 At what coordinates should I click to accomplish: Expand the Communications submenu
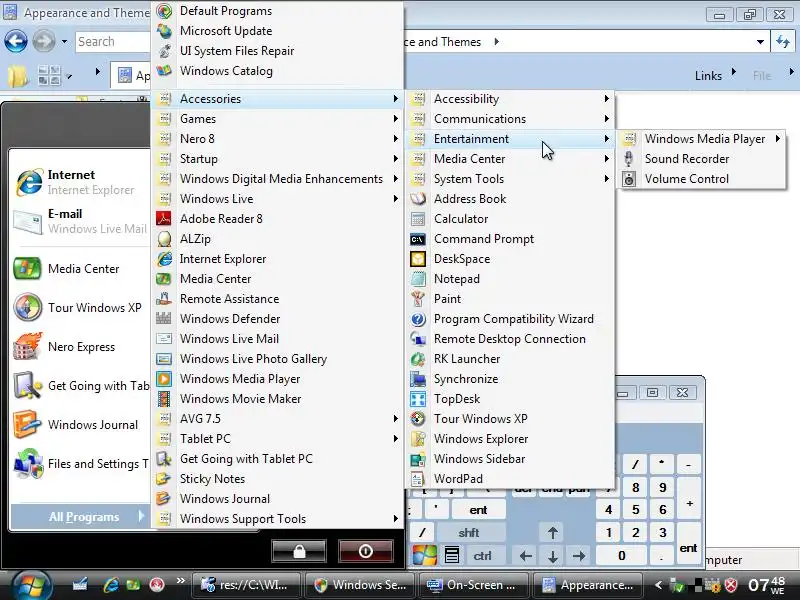point(509,119)
